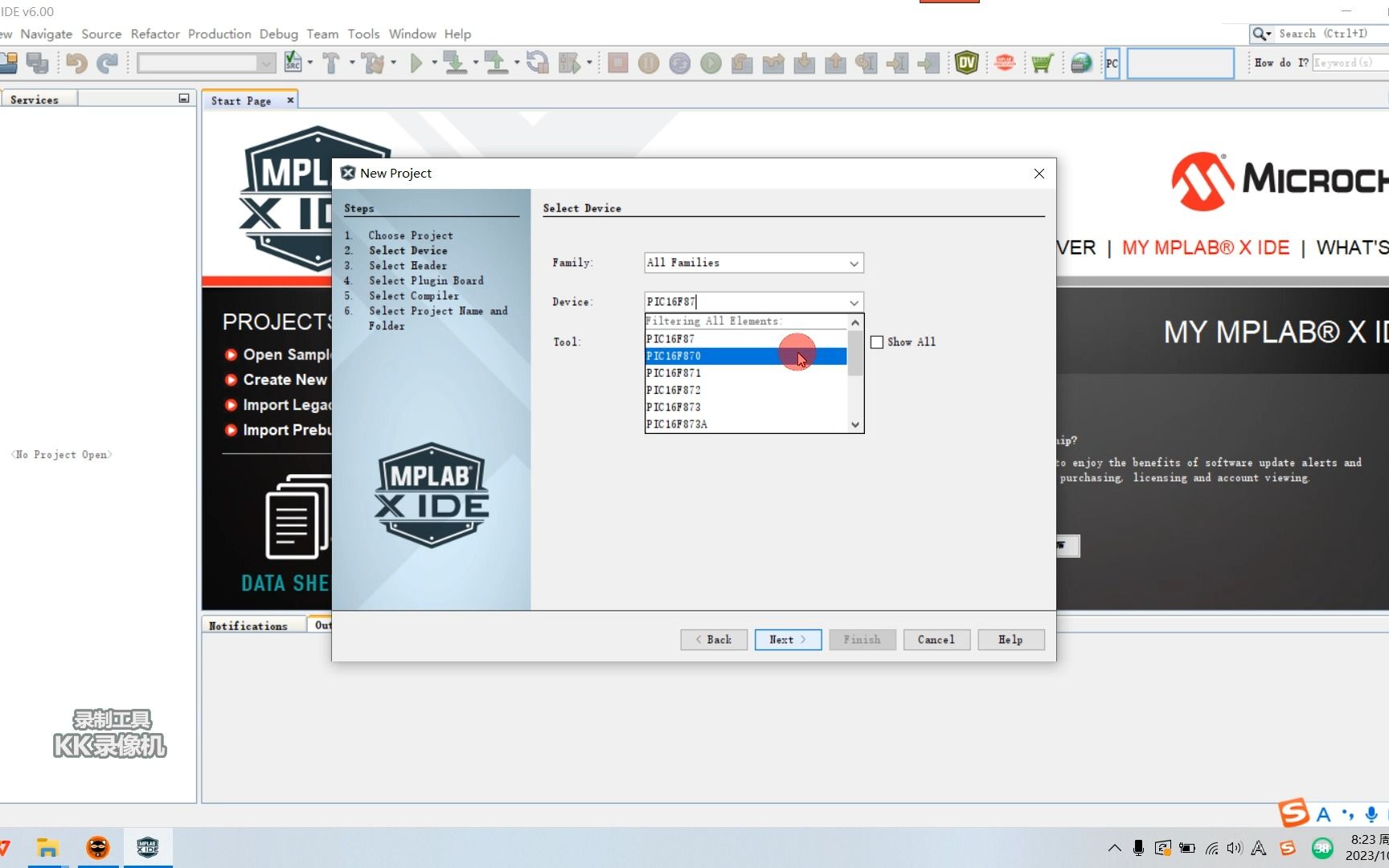The width and height of the screenshot is (1389, 868).
Task: Click the Create New link on Start Page
Action: [x=285, y=379]
